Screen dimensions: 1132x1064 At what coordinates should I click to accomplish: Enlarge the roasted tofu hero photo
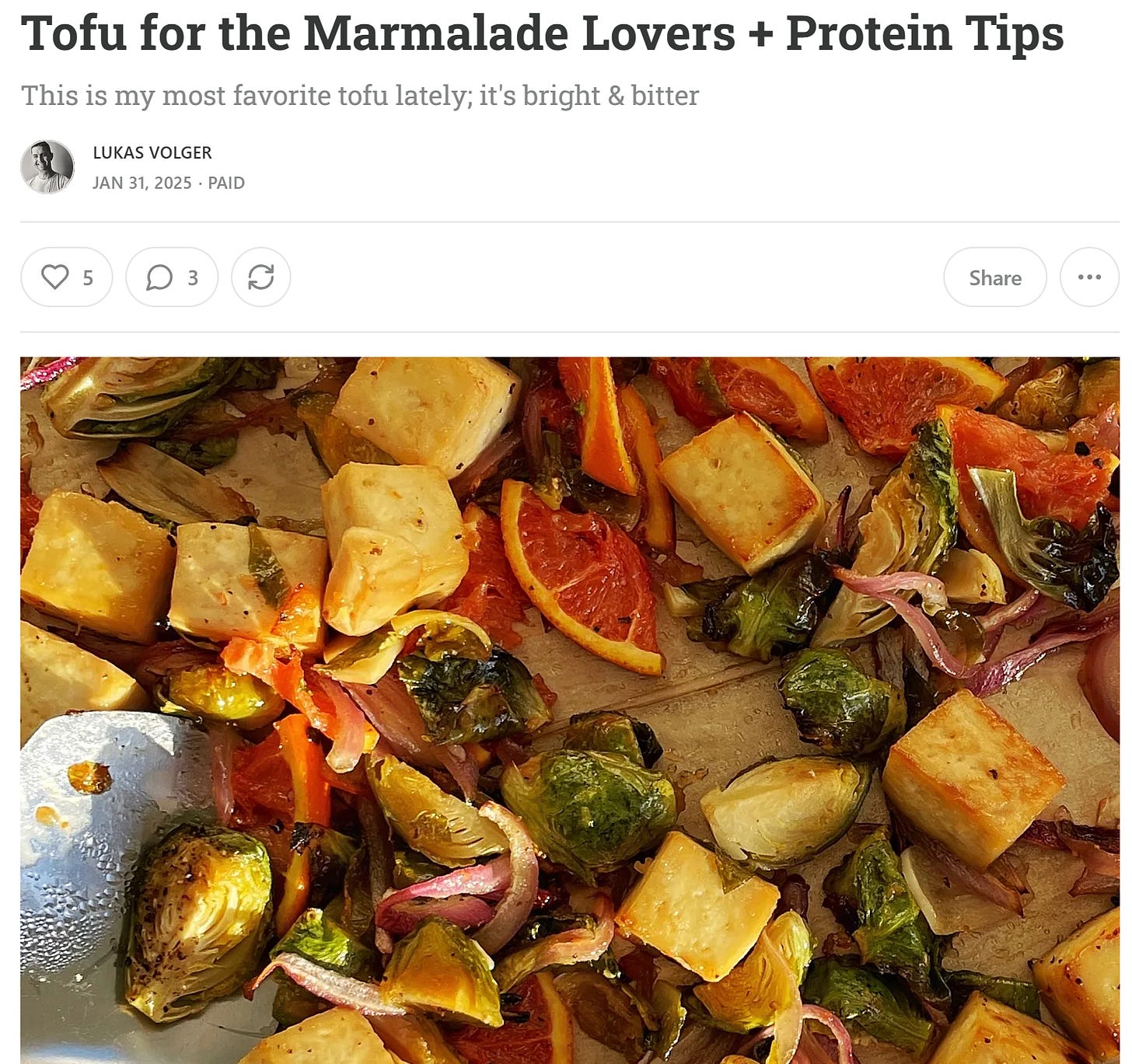coord(570,710)
